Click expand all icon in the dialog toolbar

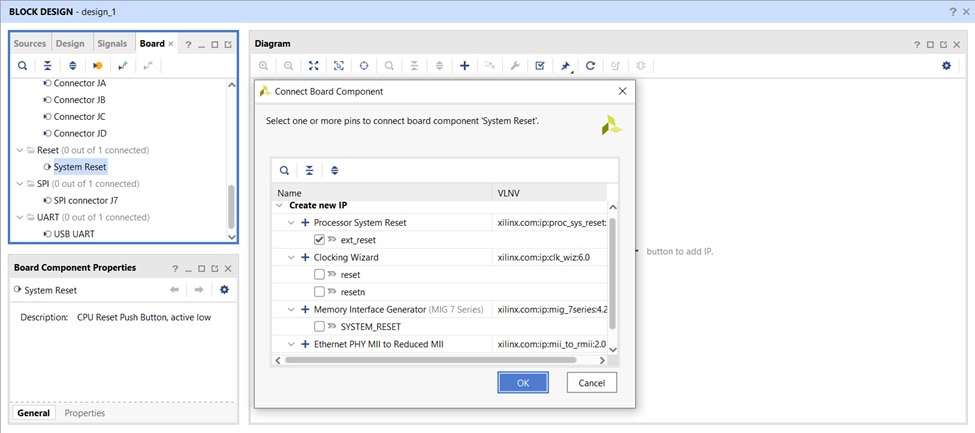[335, 170]
